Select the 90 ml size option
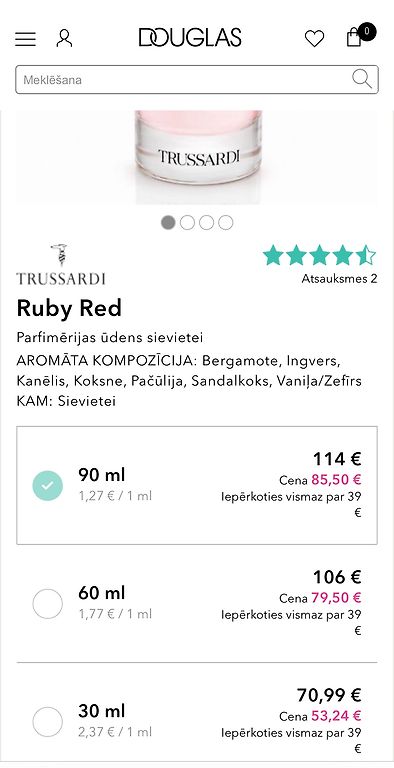This screenshot has height=768, width=394. point(197,485)
